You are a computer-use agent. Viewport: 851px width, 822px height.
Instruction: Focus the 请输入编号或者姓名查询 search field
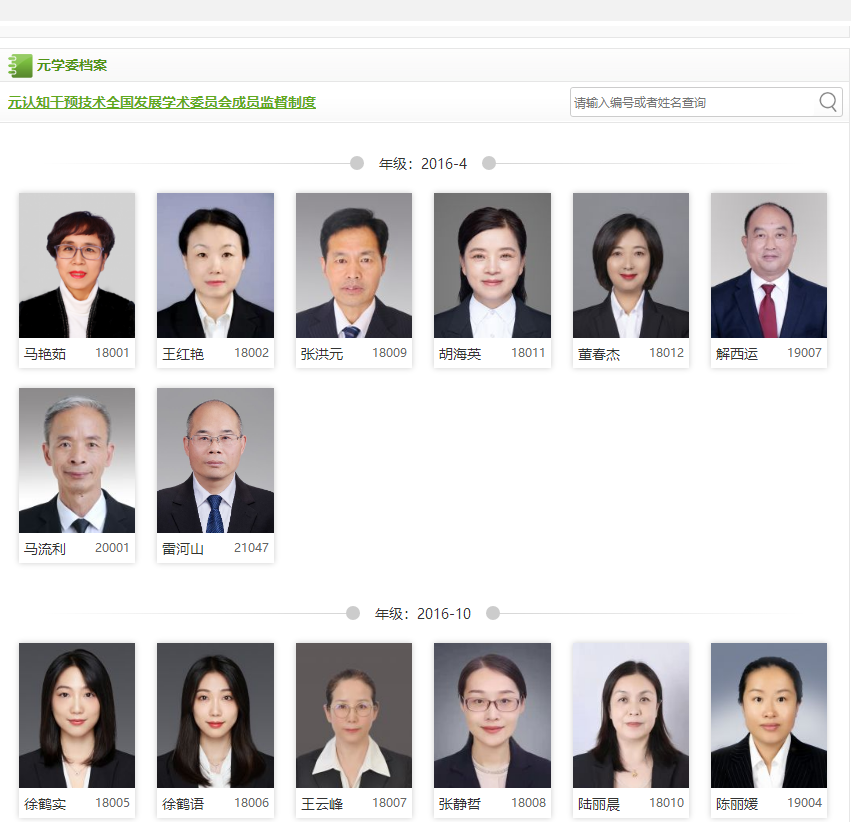click(706, 102)
